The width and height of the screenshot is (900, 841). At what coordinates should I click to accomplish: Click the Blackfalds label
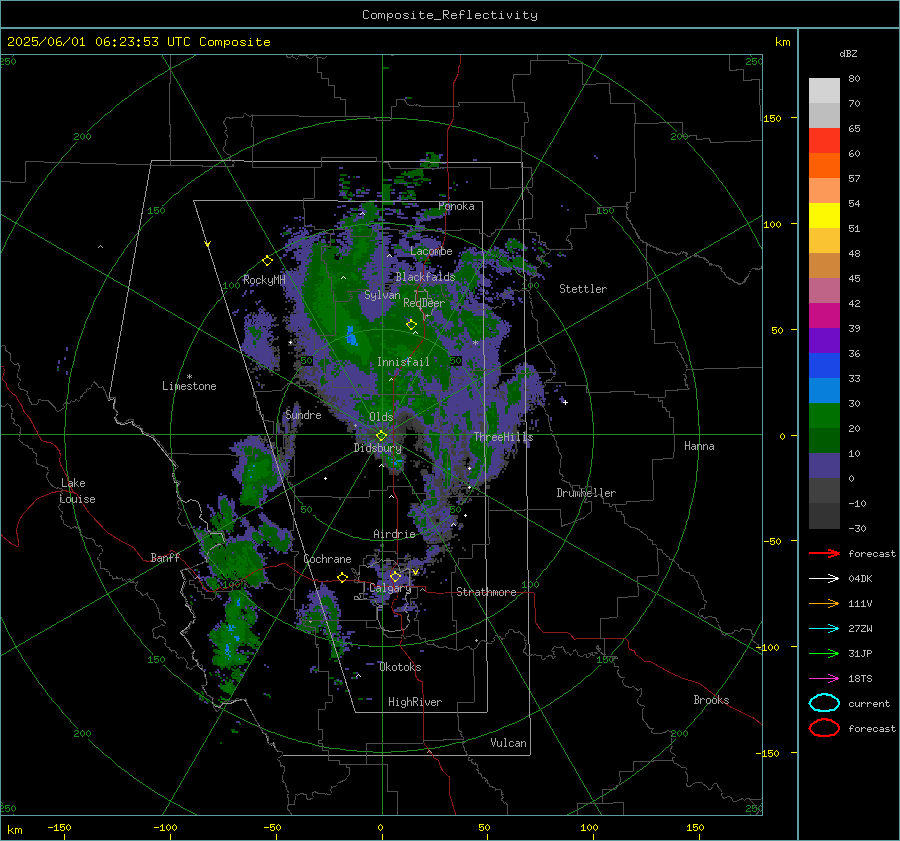(x=425, y=277)
